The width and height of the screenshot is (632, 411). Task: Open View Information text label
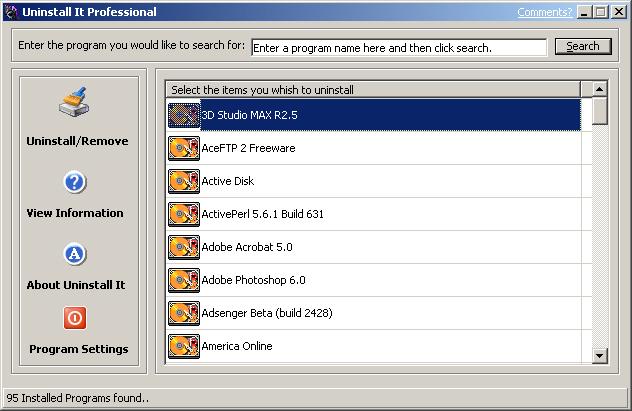pos(75,213)
